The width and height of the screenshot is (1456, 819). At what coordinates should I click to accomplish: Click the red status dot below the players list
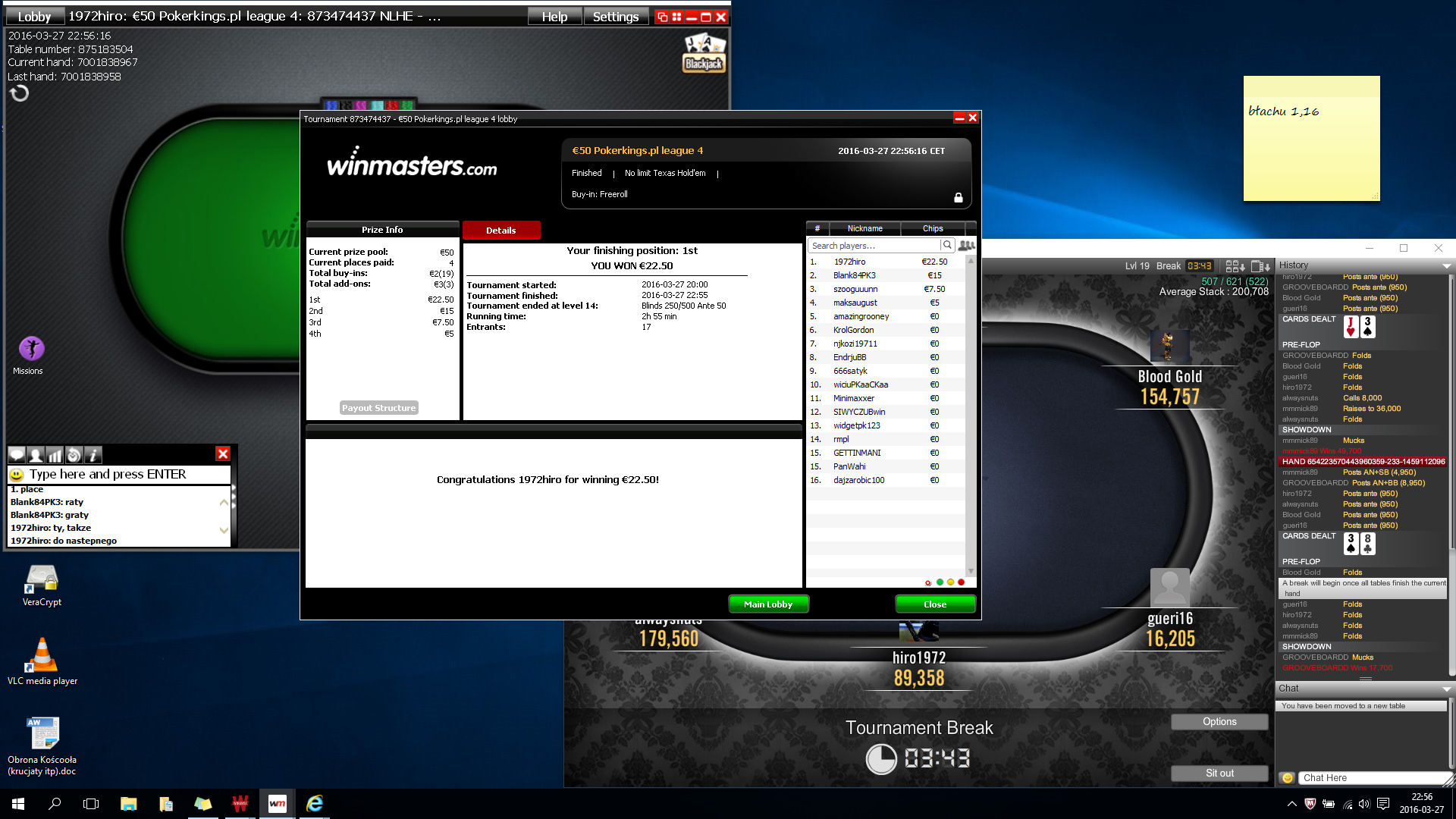961,582
